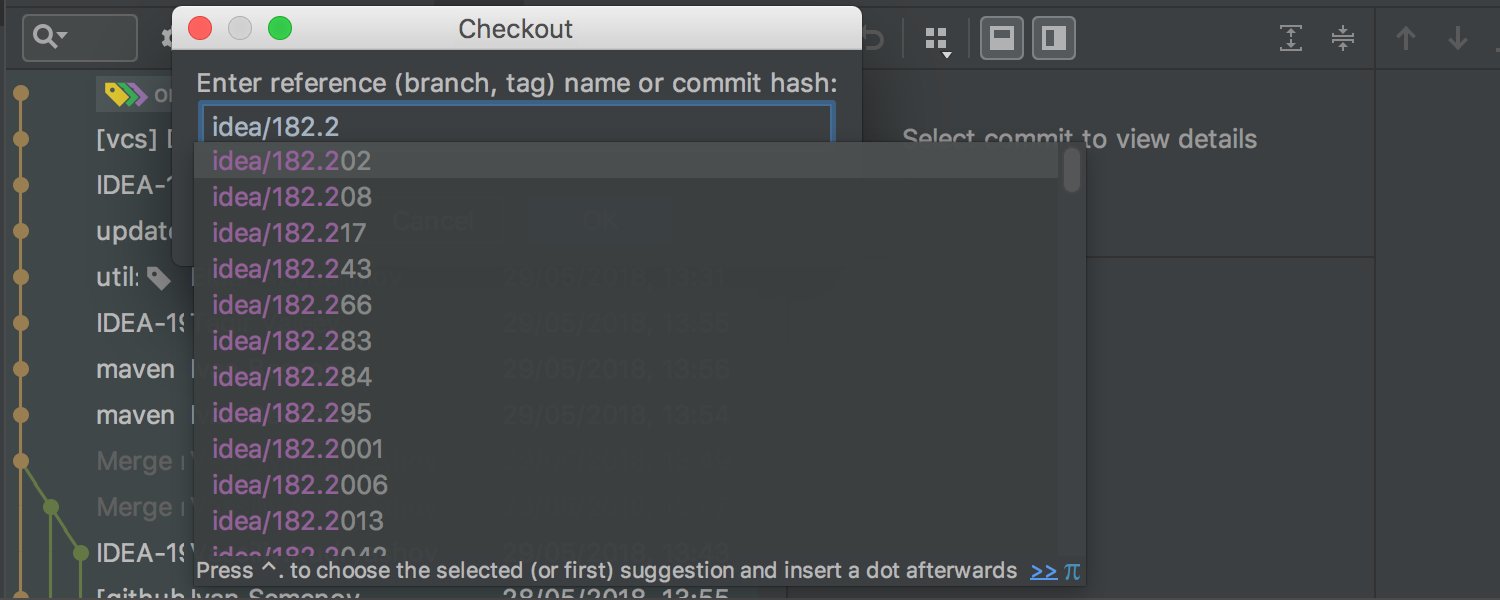
Task: Click the tag icon beside util commit
Action: [x=158, y=278]
